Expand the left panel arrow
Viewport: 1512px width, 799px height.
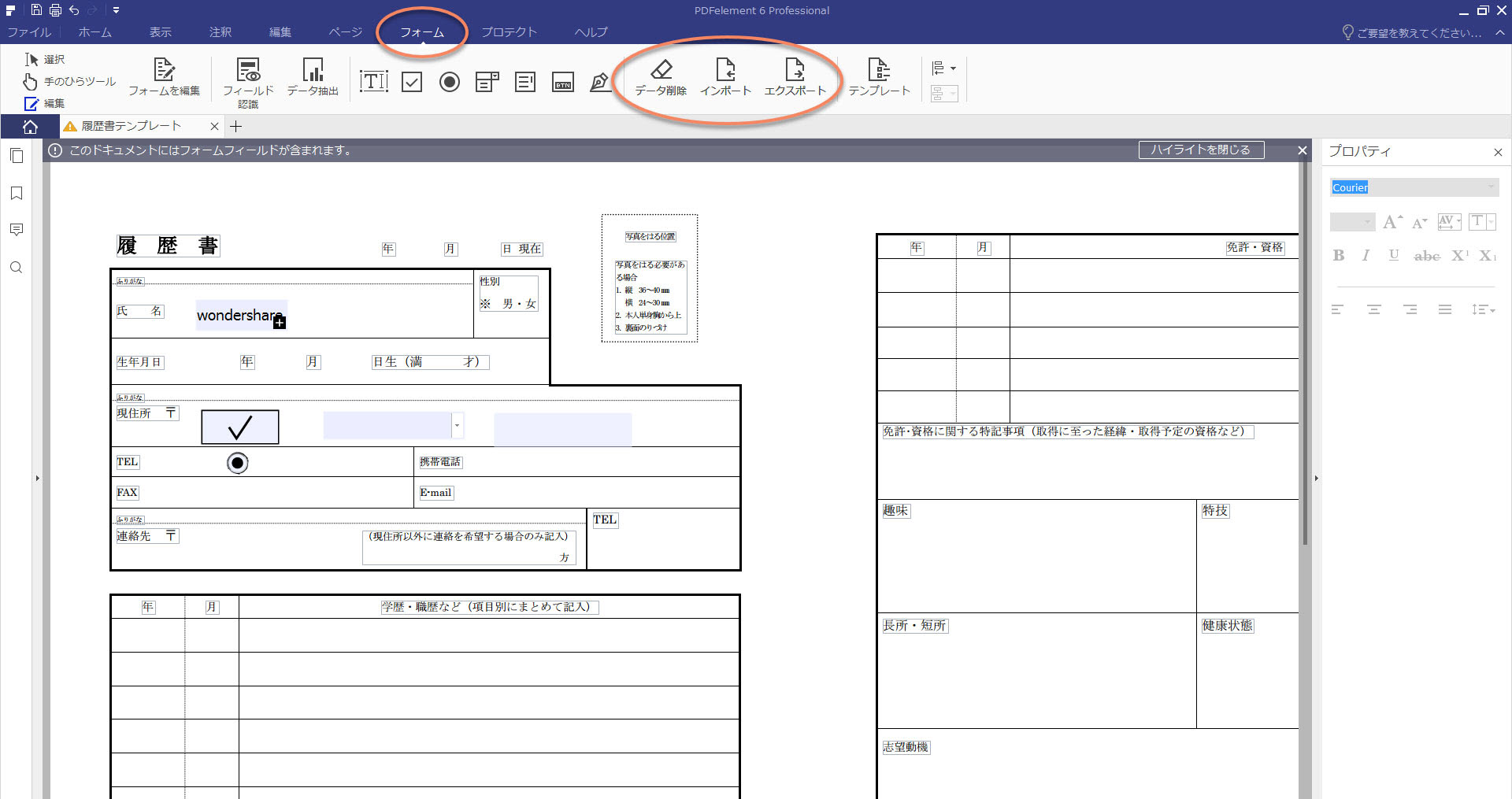37,478
